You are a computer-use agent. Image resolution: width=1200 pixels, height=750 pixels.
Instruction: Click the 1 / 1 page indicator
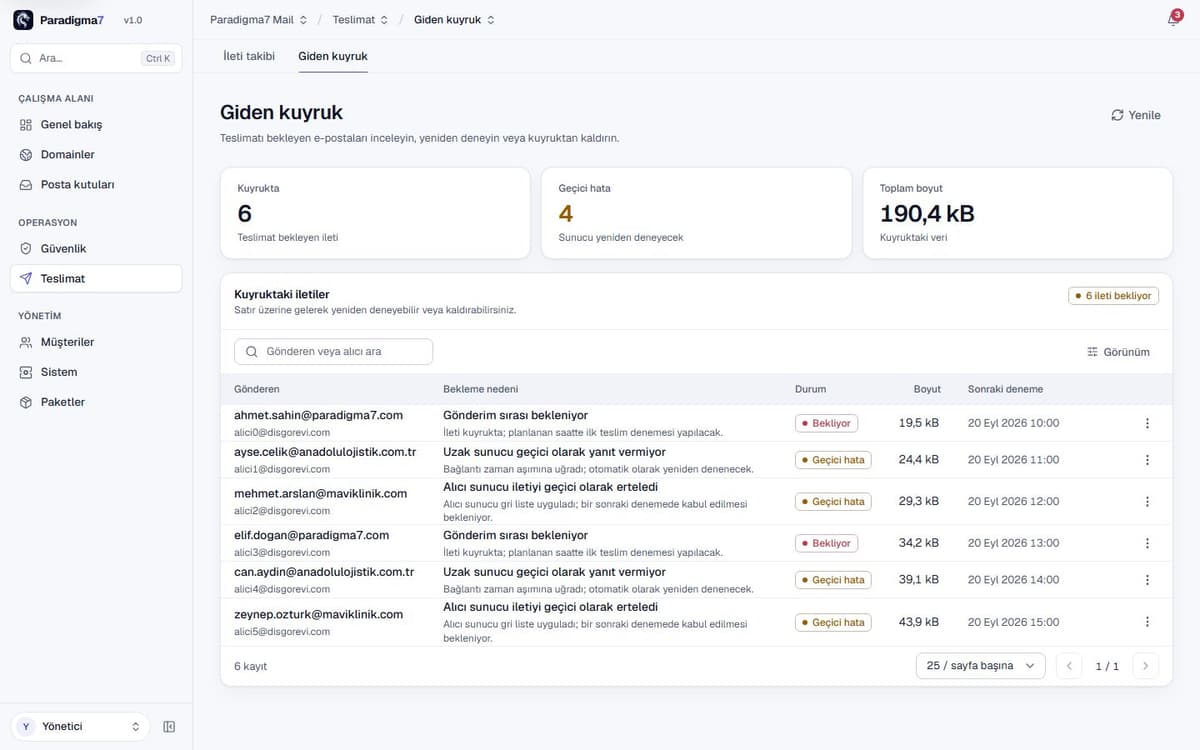(1107, 666)
